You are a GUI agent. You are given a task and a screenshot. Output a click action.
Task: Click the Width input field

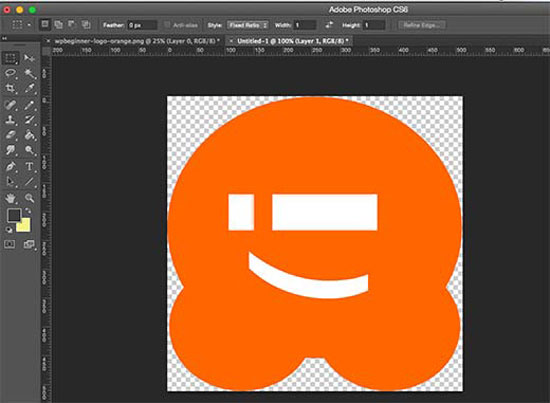pos(305,25)
